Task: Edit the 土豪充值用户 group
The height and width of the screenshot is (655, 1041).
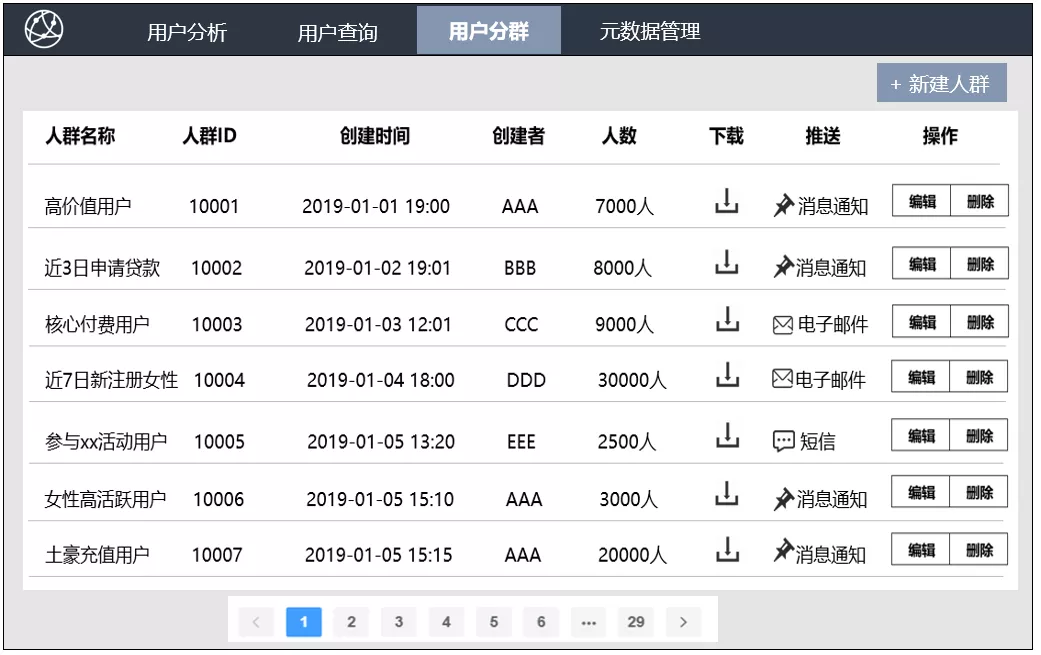Action: [x=921, y=549]
